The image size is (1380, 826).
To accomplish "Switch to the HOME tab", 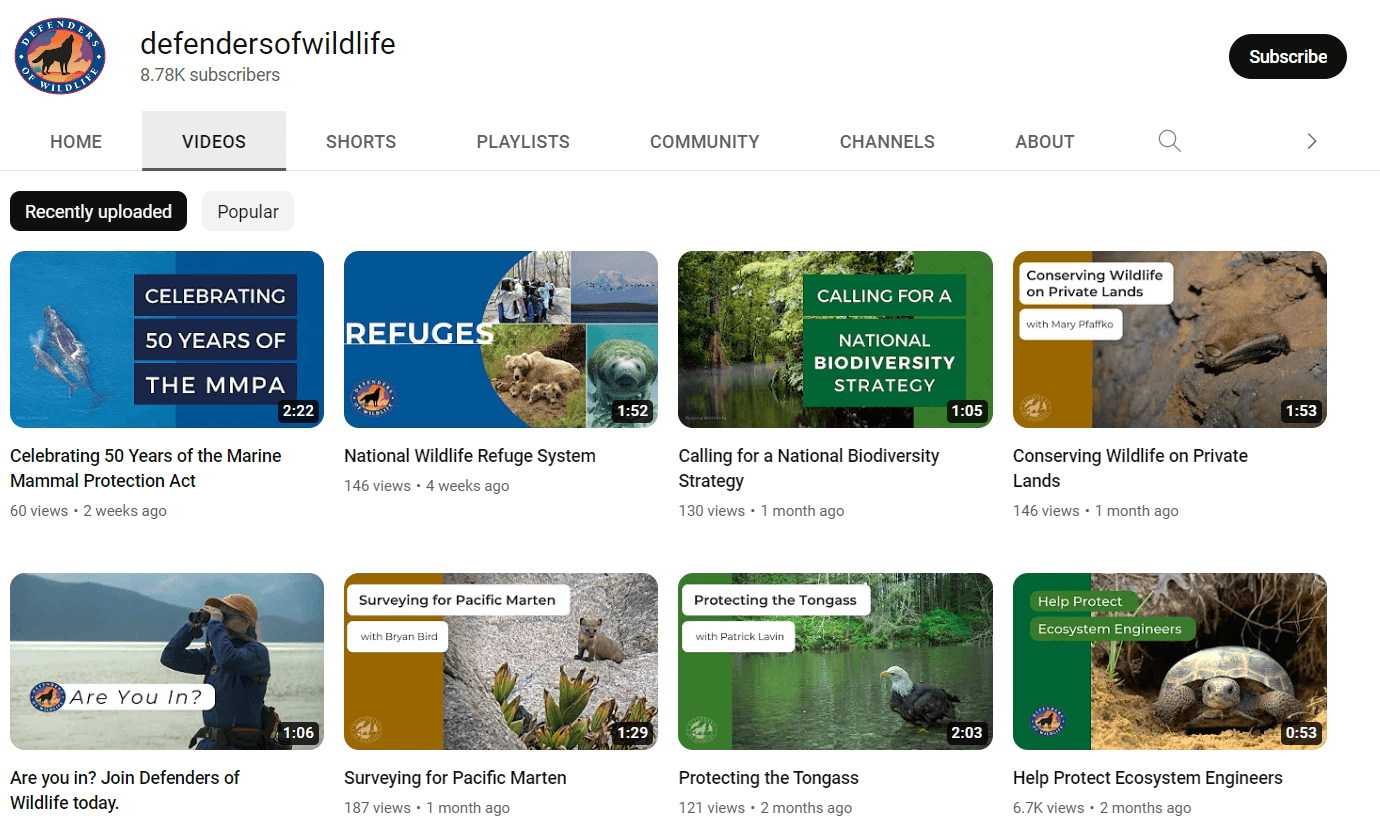I will click(76, 141).
